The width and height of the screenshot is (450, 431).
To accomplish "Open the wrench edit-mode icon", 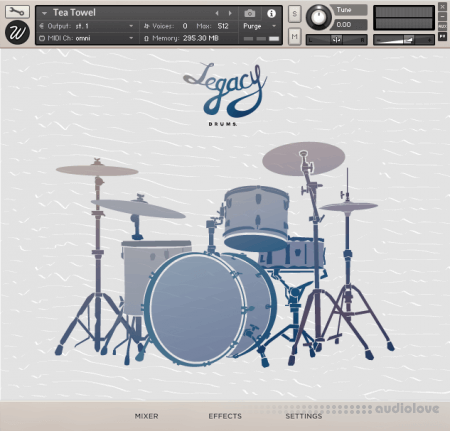I will tap(17, 12).
